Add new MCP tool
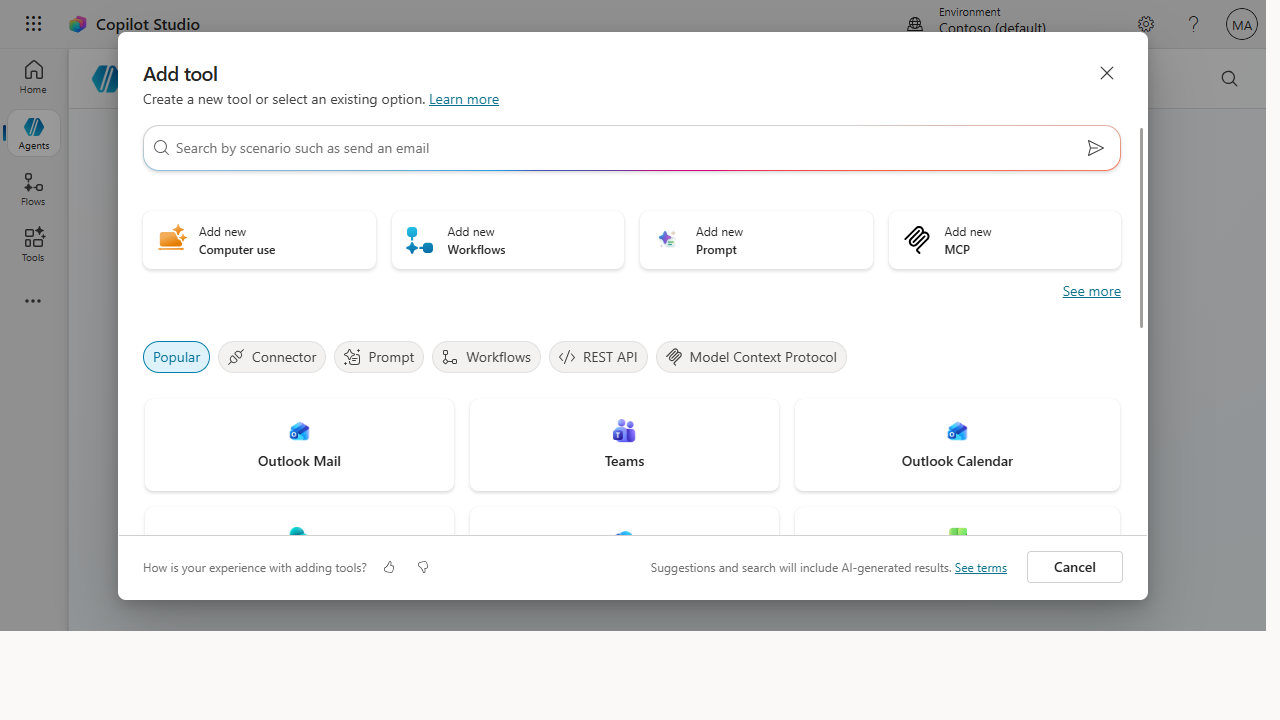The width and height of the screenshot is (1280, 720). pos(1005,240)
